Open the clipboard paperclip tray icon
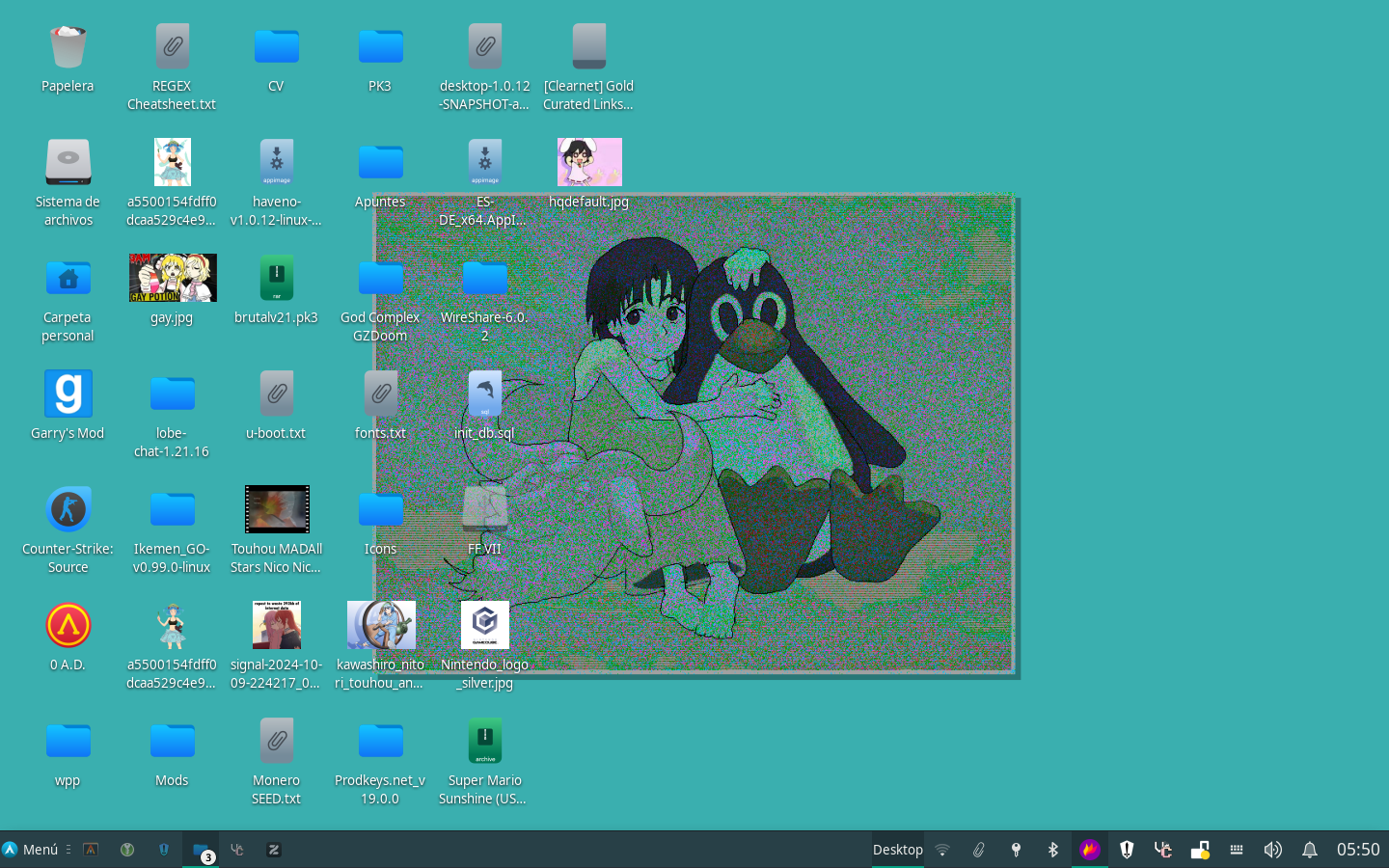The image size is (1389, 868). coord(979,850)
